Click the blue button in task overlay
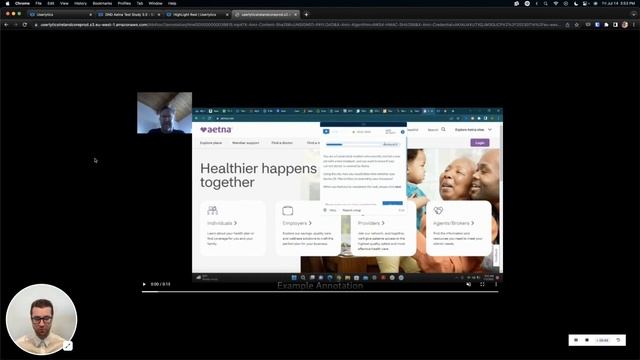The image size is (640, 360). [392, 203]
